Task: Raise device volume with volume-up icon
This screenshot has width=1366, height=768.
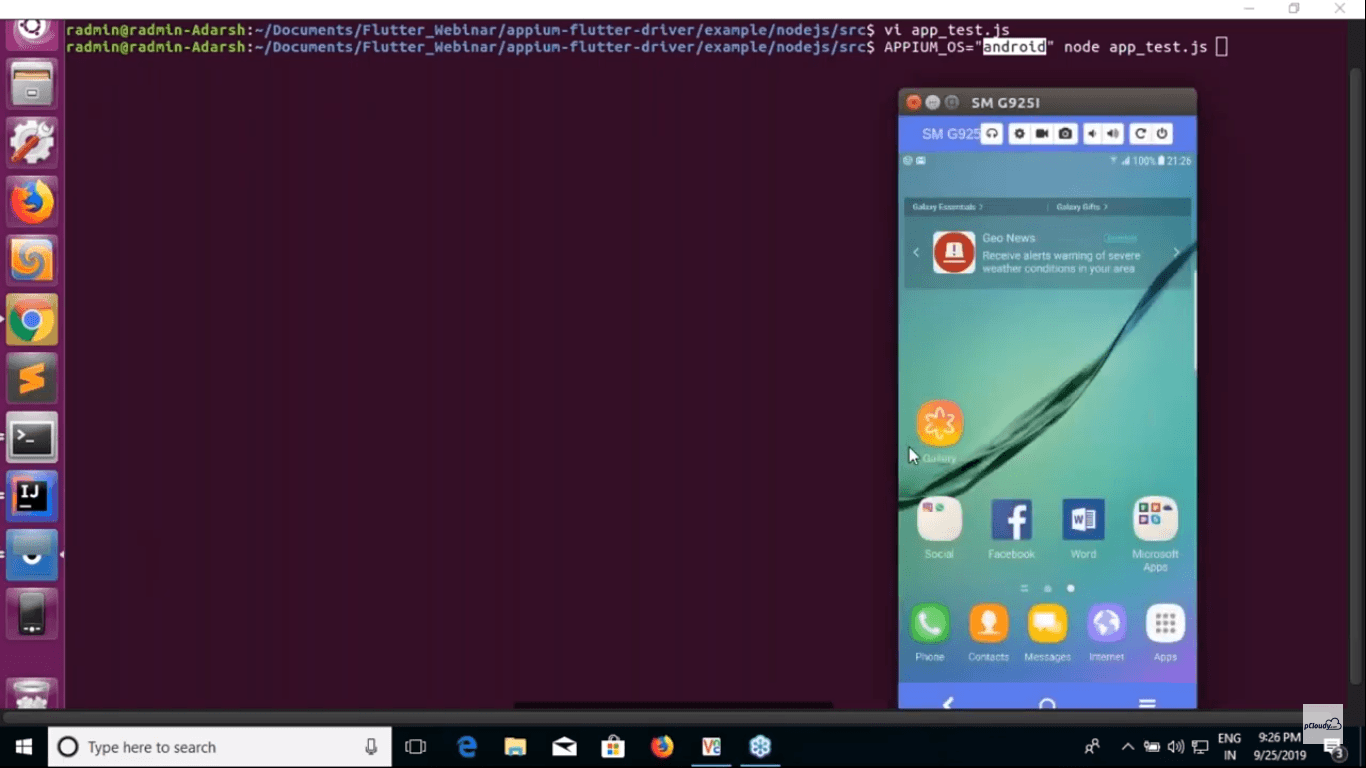Action: tap(1113, 134)
